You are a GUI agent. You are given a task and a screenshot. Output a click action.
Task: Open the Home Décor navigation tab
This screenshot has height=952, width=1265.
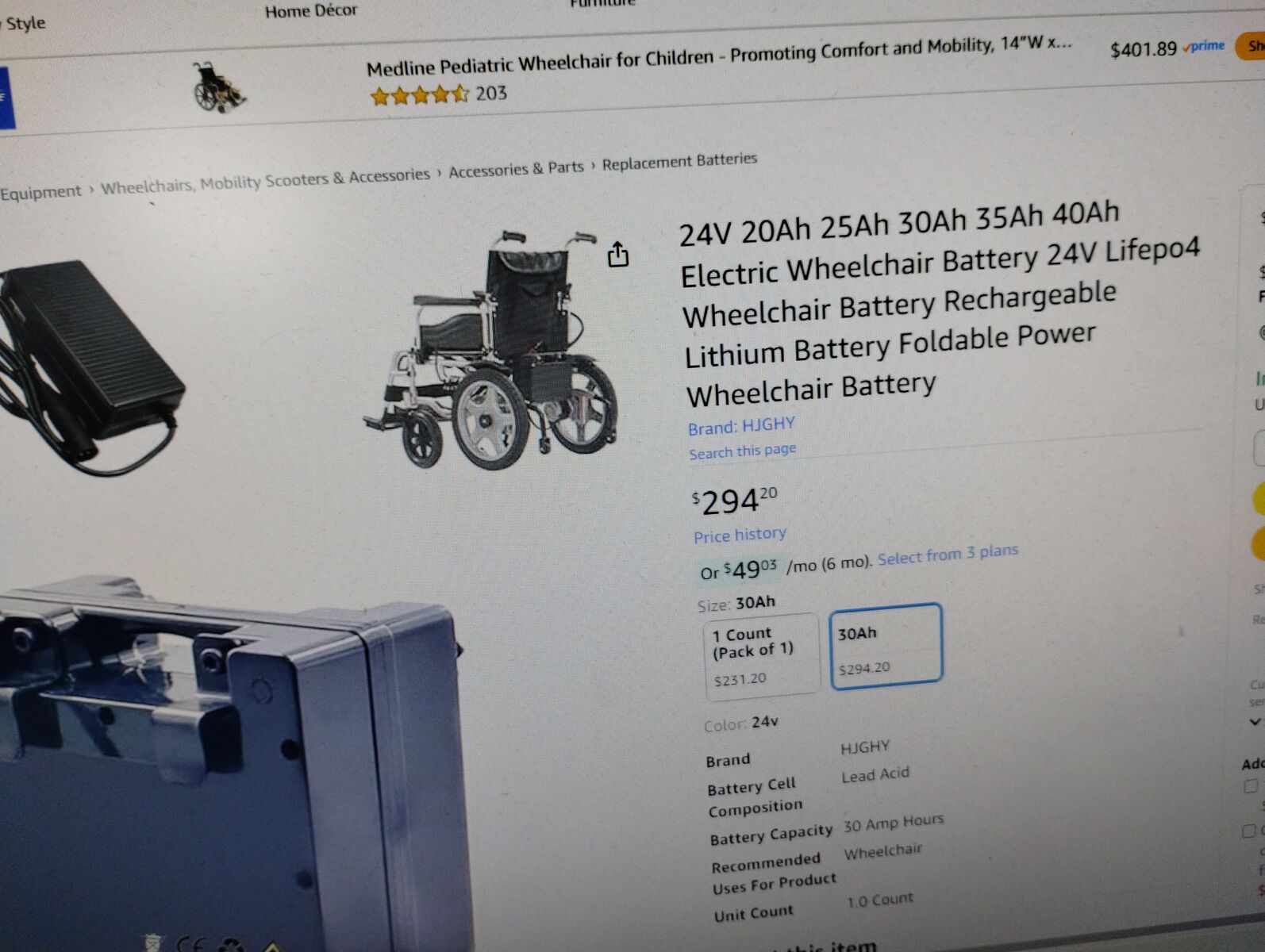[311, 11]
